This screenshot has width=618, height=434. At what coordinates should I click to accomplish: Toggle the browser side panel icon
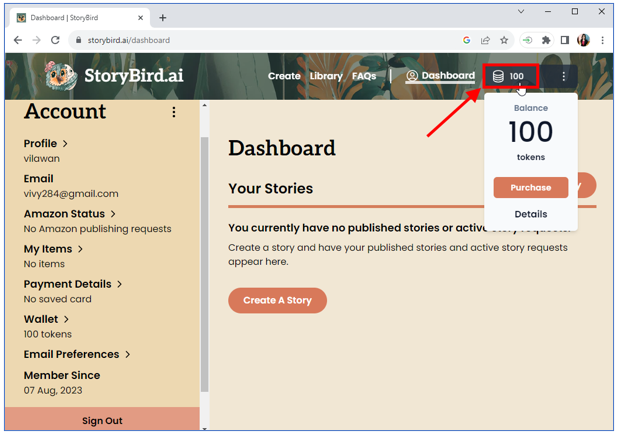[565, 40]
